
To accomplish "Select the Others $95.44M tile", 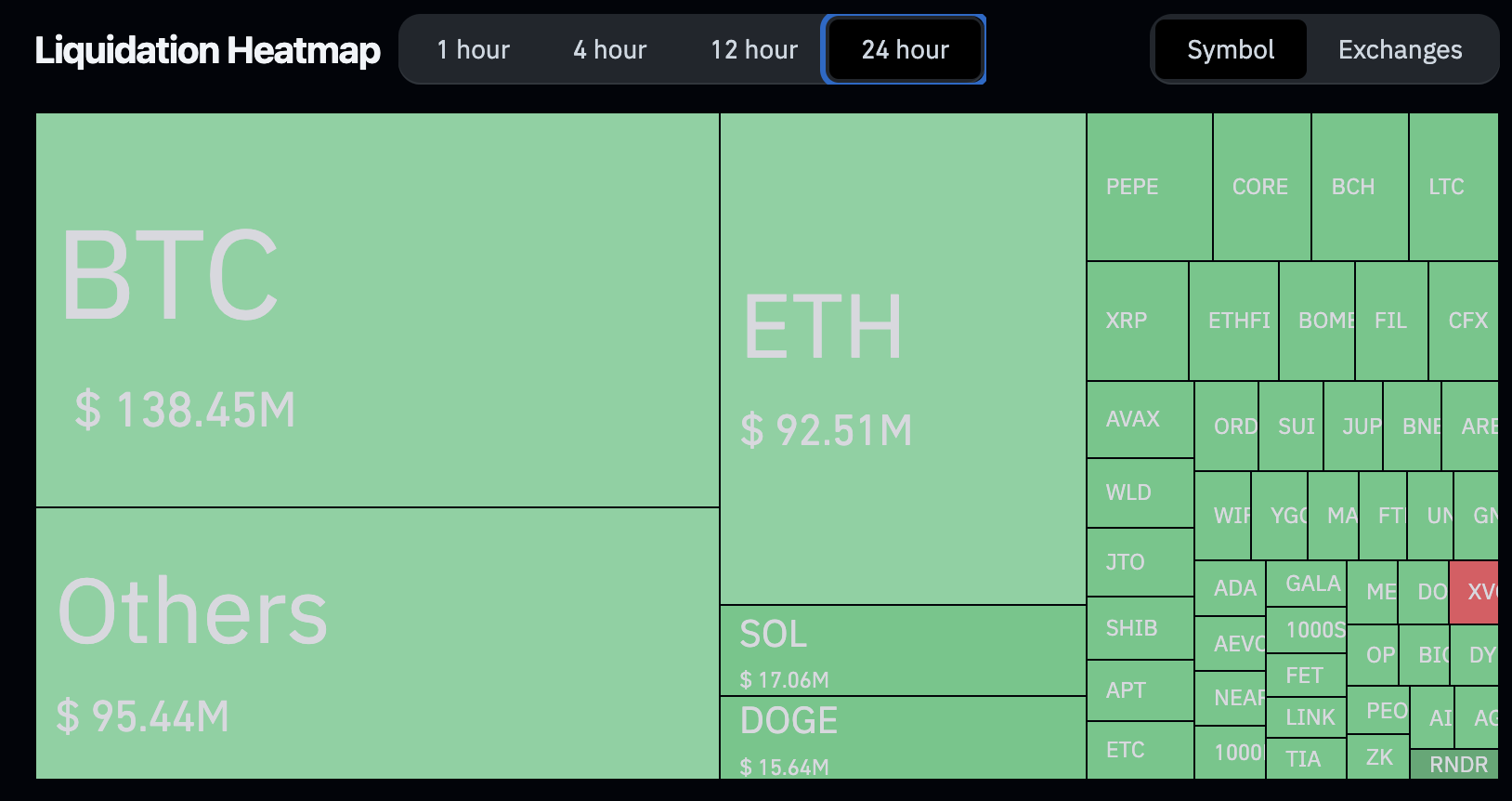I will click(x=377, y=643).
